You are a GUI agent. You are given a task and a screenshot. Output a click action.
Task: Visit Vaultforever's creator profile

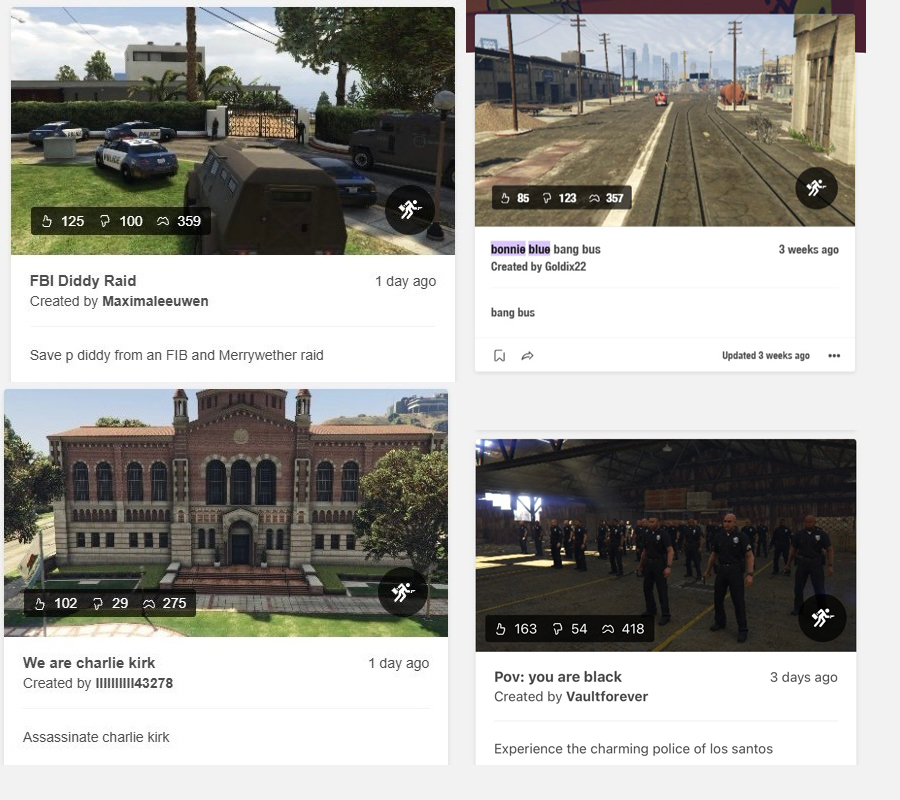click(x=606, y=696)
